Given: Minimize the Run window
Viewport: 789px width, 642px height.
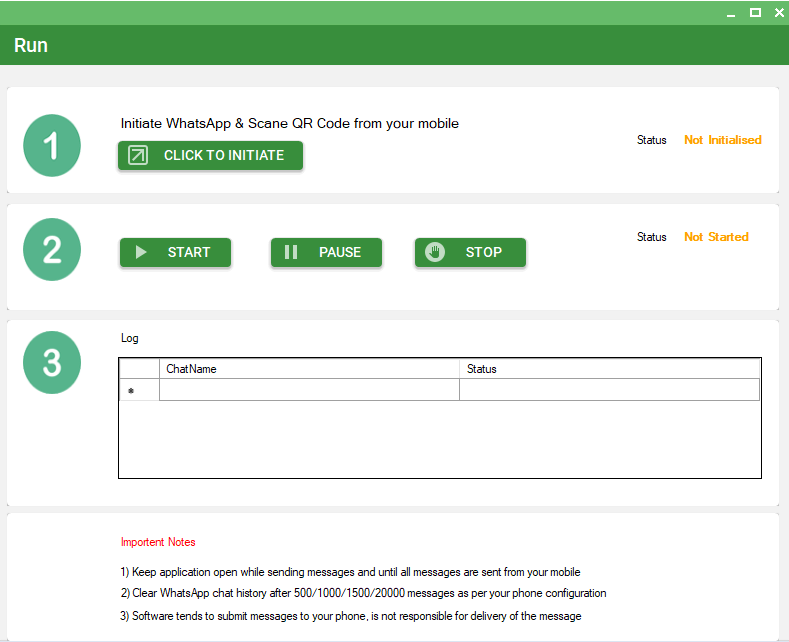Looking at the screenshot, I should (x=732, y=13).
